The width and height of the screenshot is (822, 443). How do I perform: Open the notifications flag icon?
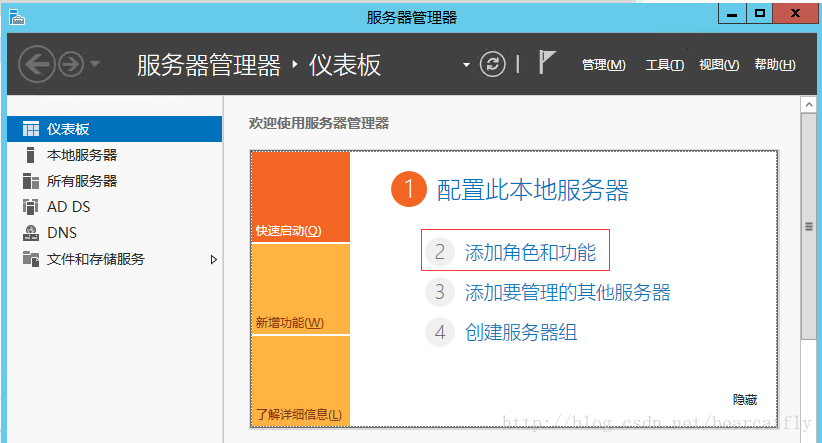pos(547,64)
